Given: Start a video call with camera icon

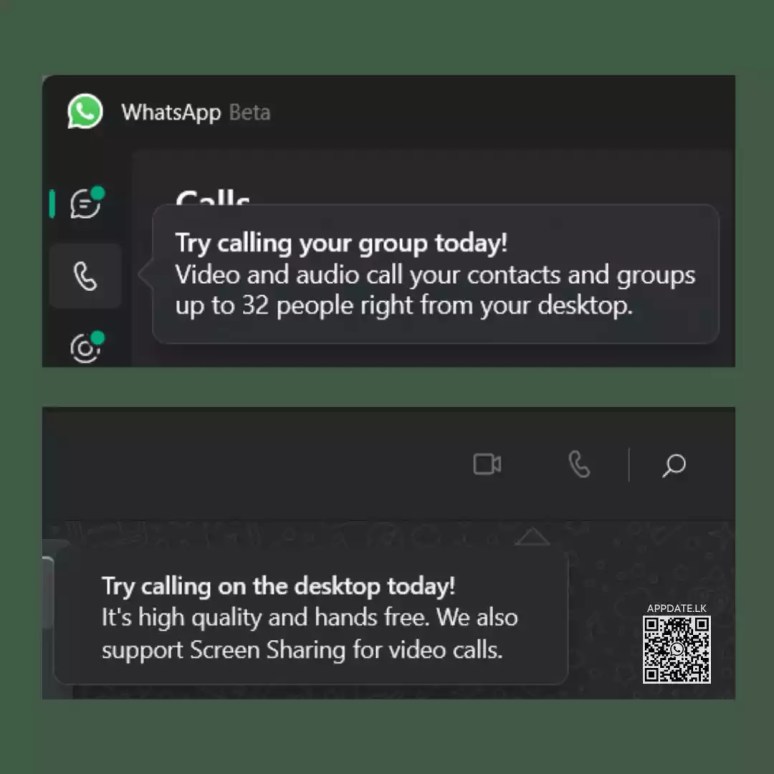Looking at the screenshot, I should [x=487, y=464].
